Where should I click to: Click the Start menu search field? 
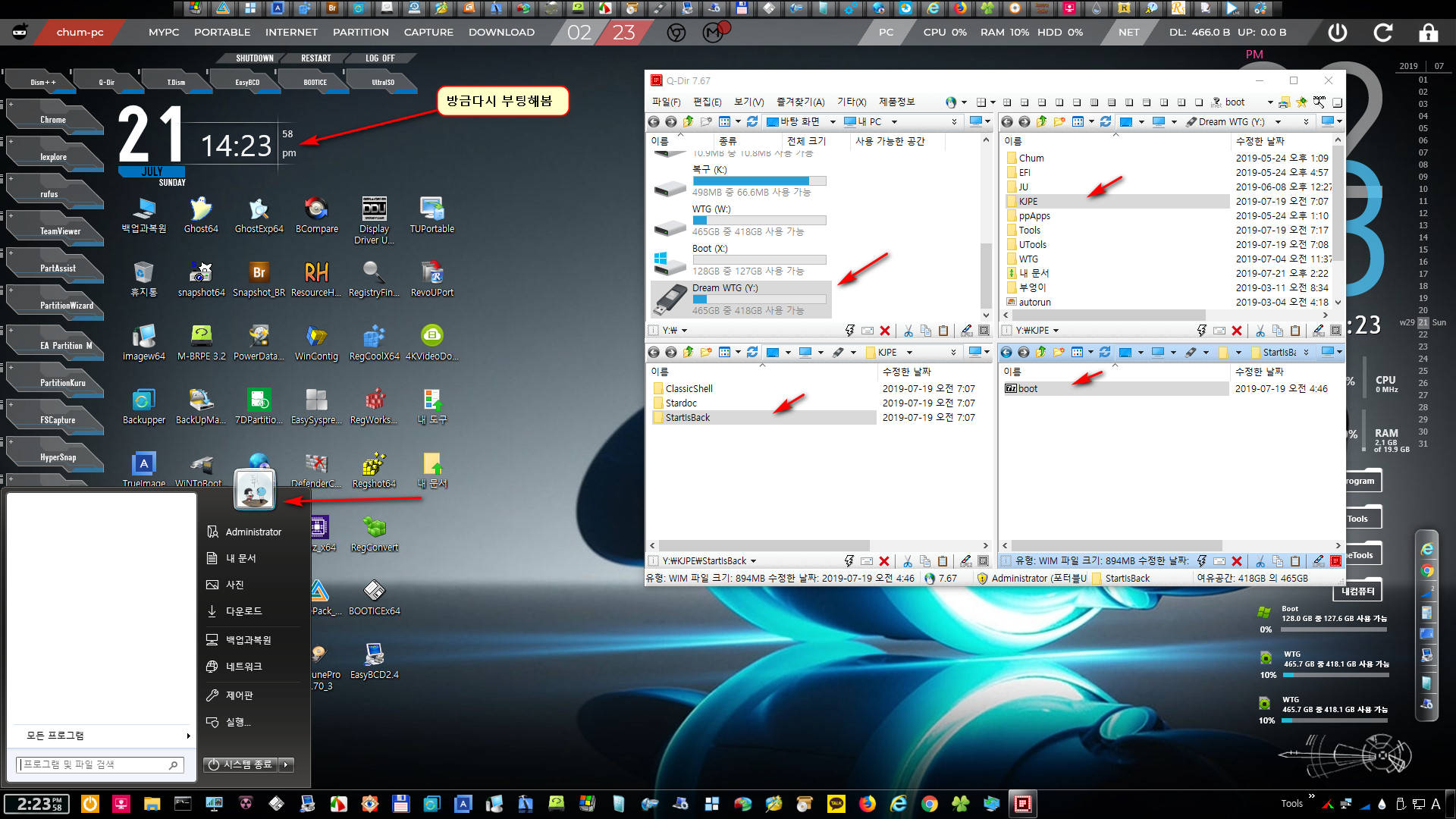100,765
